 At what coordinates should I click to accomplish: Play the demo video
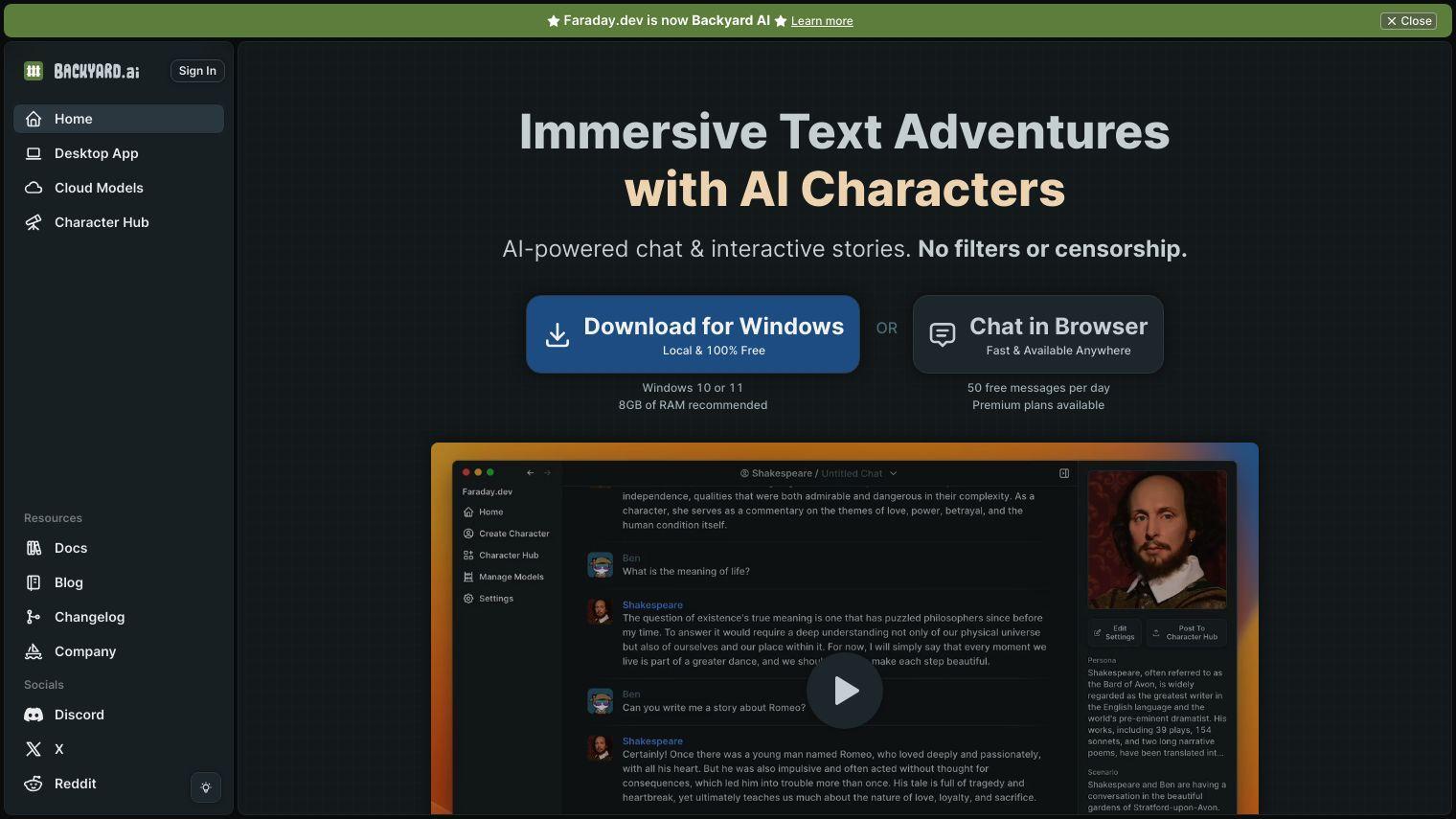click(845, 691)
